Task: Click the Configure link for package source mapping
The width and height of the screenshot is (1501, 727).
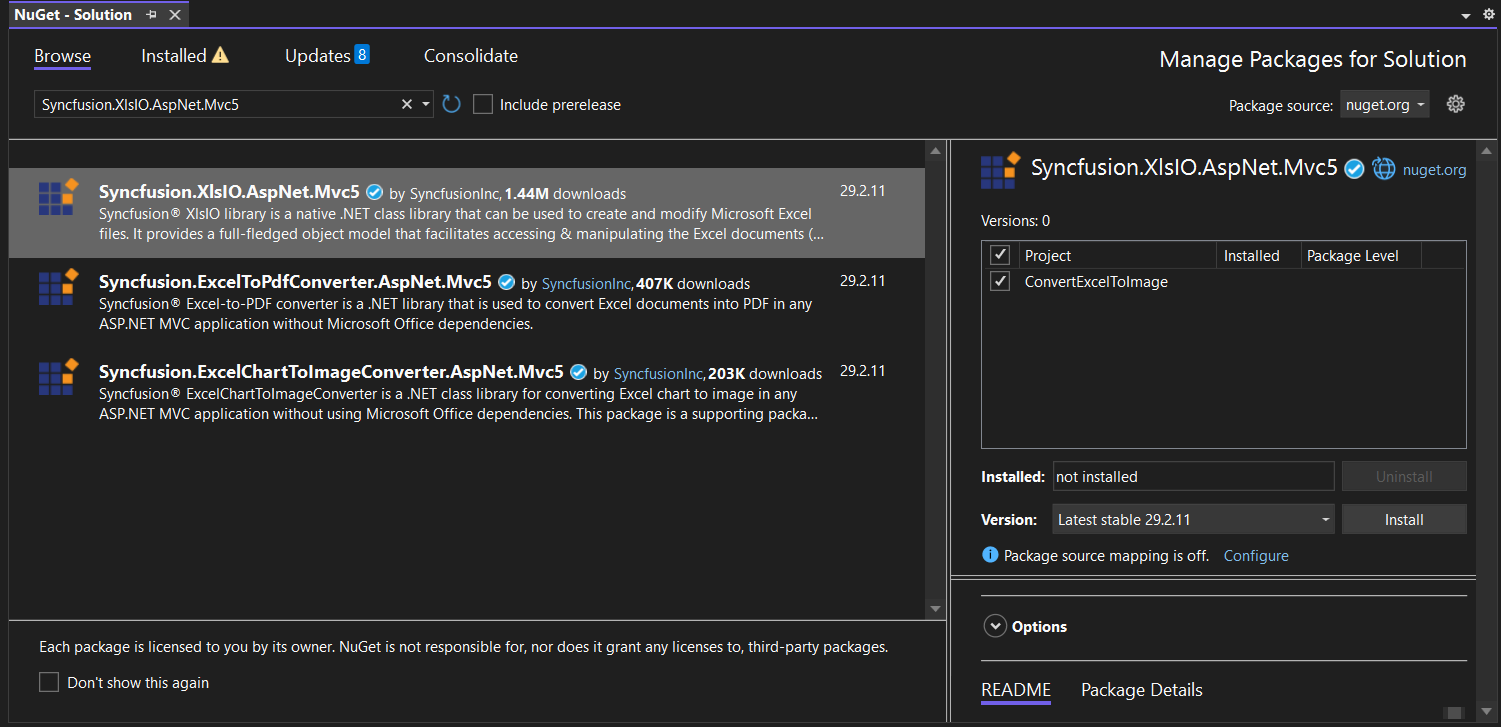Action: coord(1256,555)
